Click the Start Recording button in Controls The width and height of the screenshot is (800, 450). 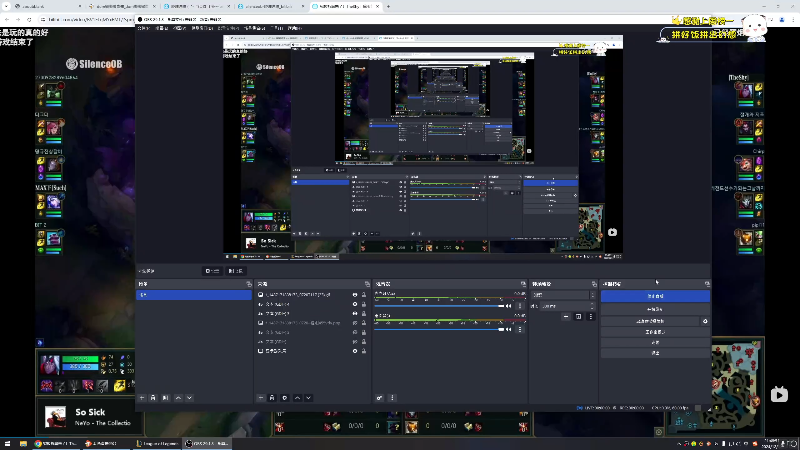click(655, 309)
